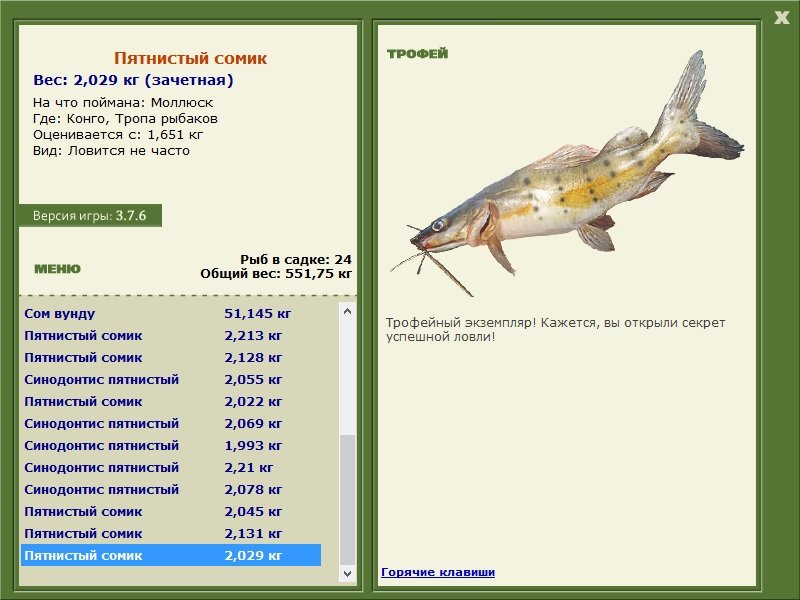Viewport: 800px width, 600px height.
Task: Click the Версия игры: 3.7.6 banner
Action: pyautogui.click(x=90, y=215)
